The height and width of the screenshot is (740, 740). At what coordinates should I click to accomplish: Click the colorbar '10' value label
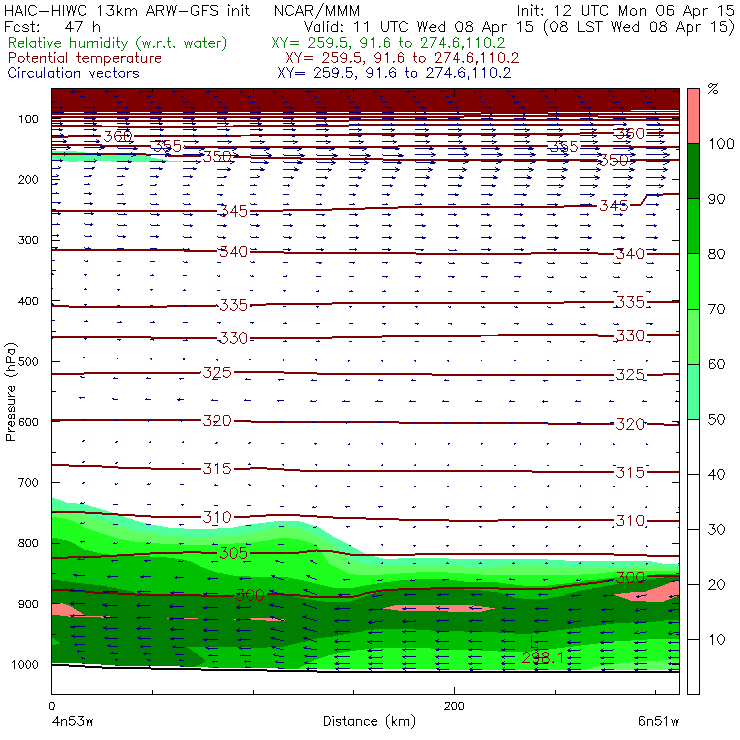click(x=716, y=640)
